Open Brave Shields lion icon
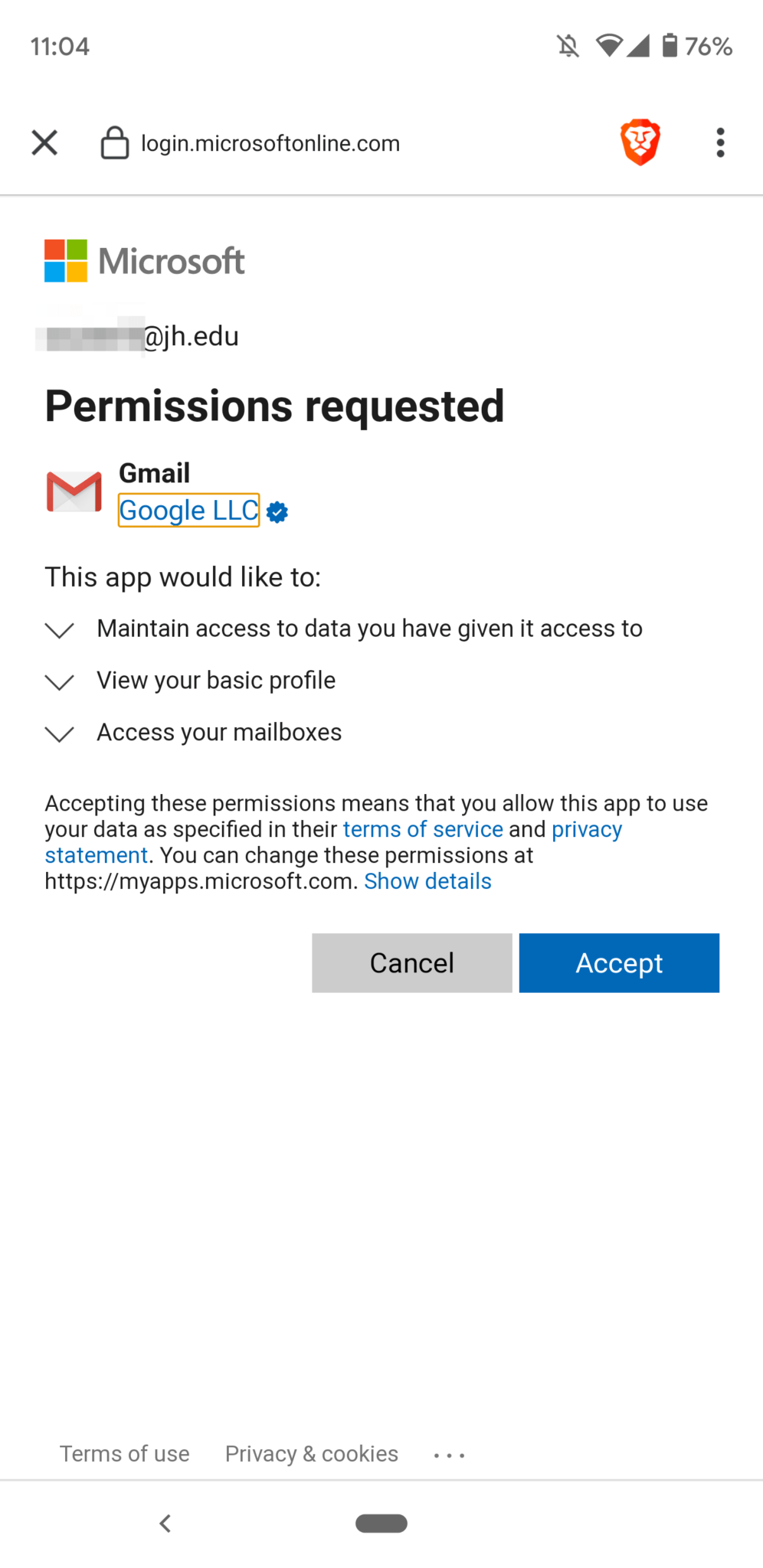Image resolution: width=763 pixels, height=1568 pixels. point(640,142)
